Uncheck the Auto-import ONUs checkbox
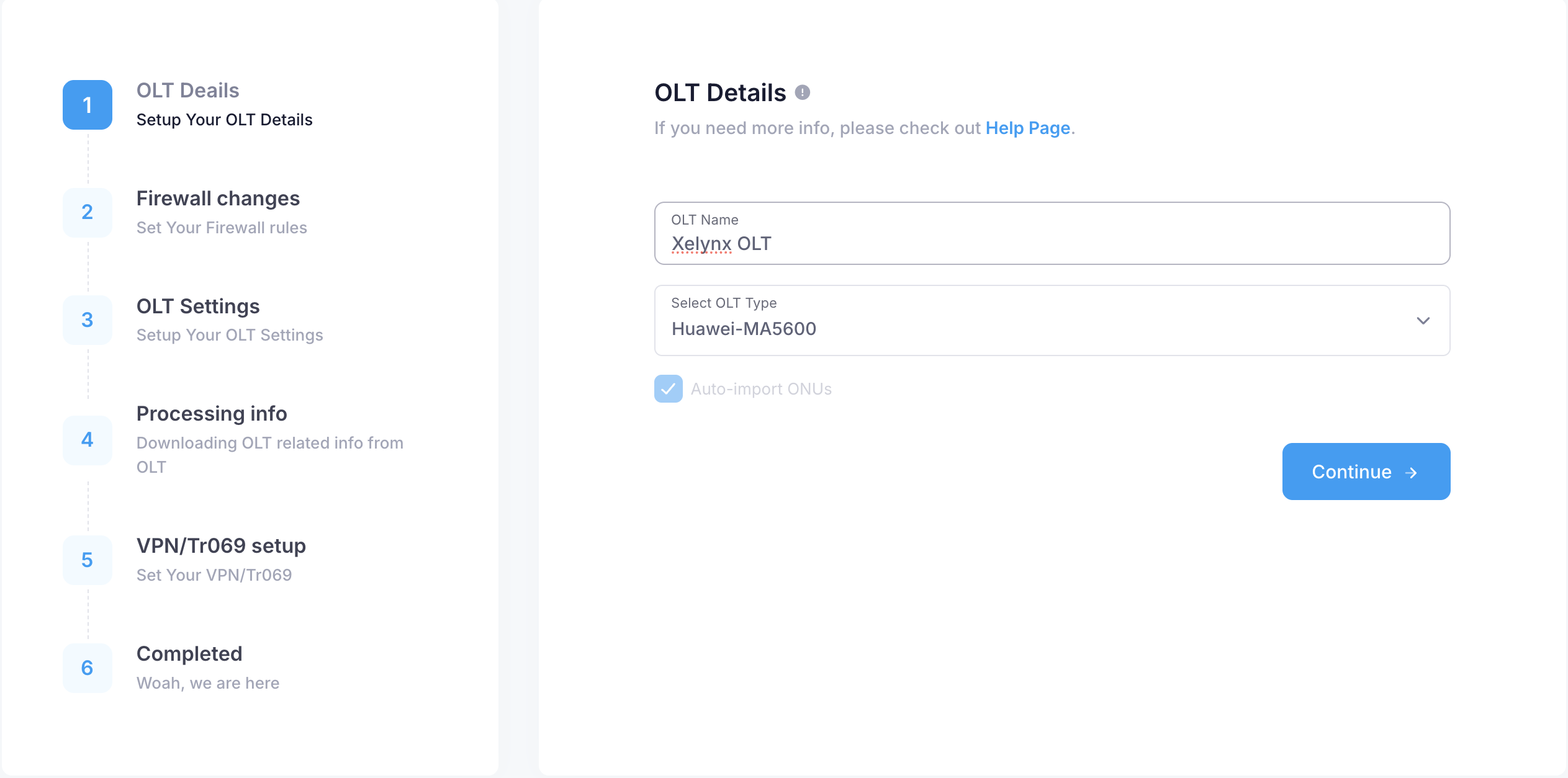1568x778 pixels. pyautogui.click(x=668, y=389)
